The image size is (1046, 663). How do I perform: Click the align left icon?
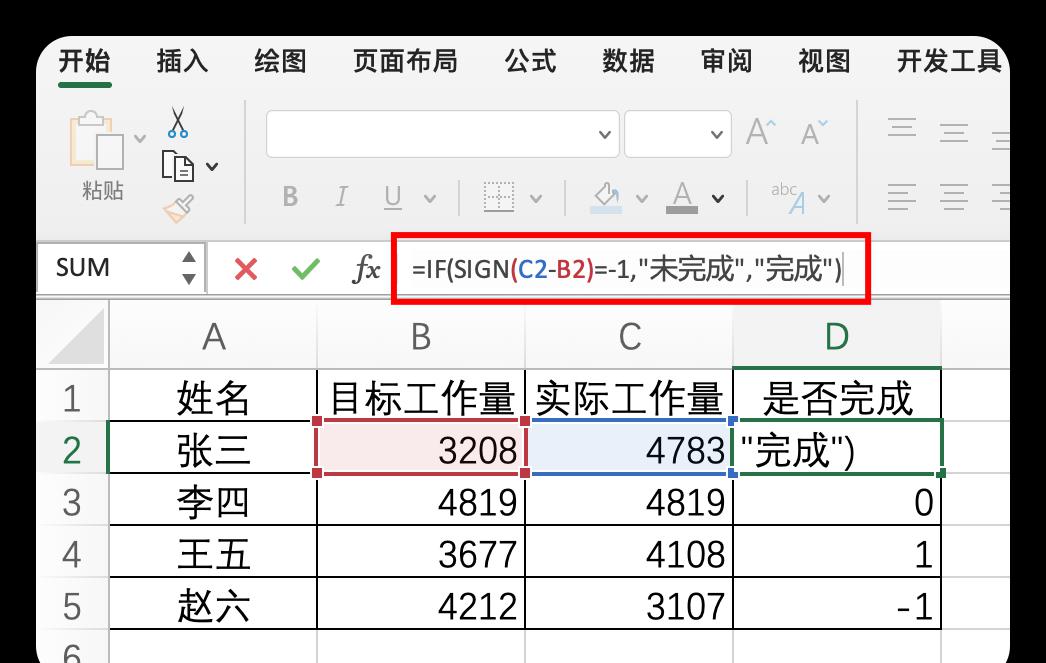pos(902,197)
